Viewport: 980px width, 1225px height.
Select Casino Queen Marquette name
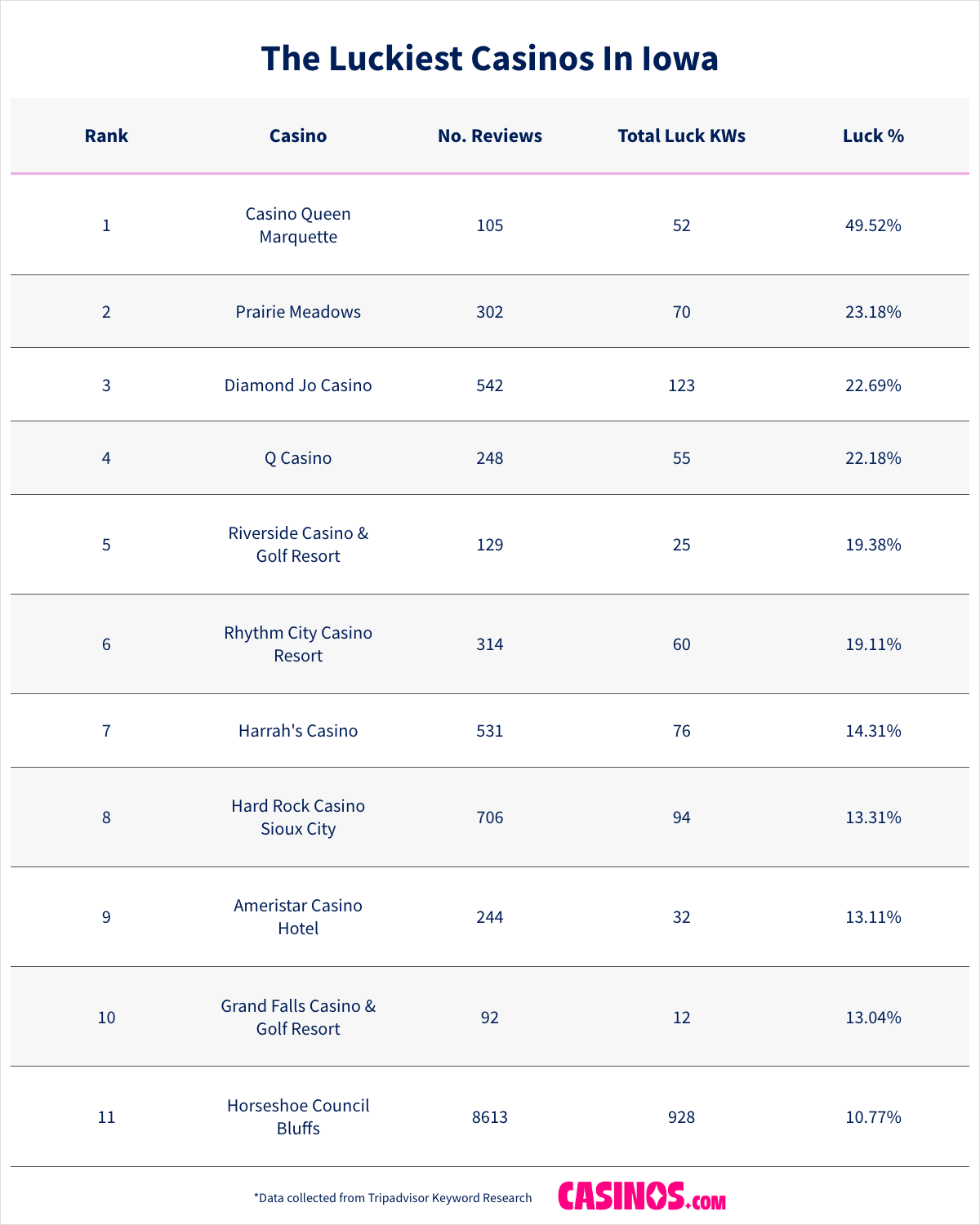pyautogui.click(x=298, y=225)
